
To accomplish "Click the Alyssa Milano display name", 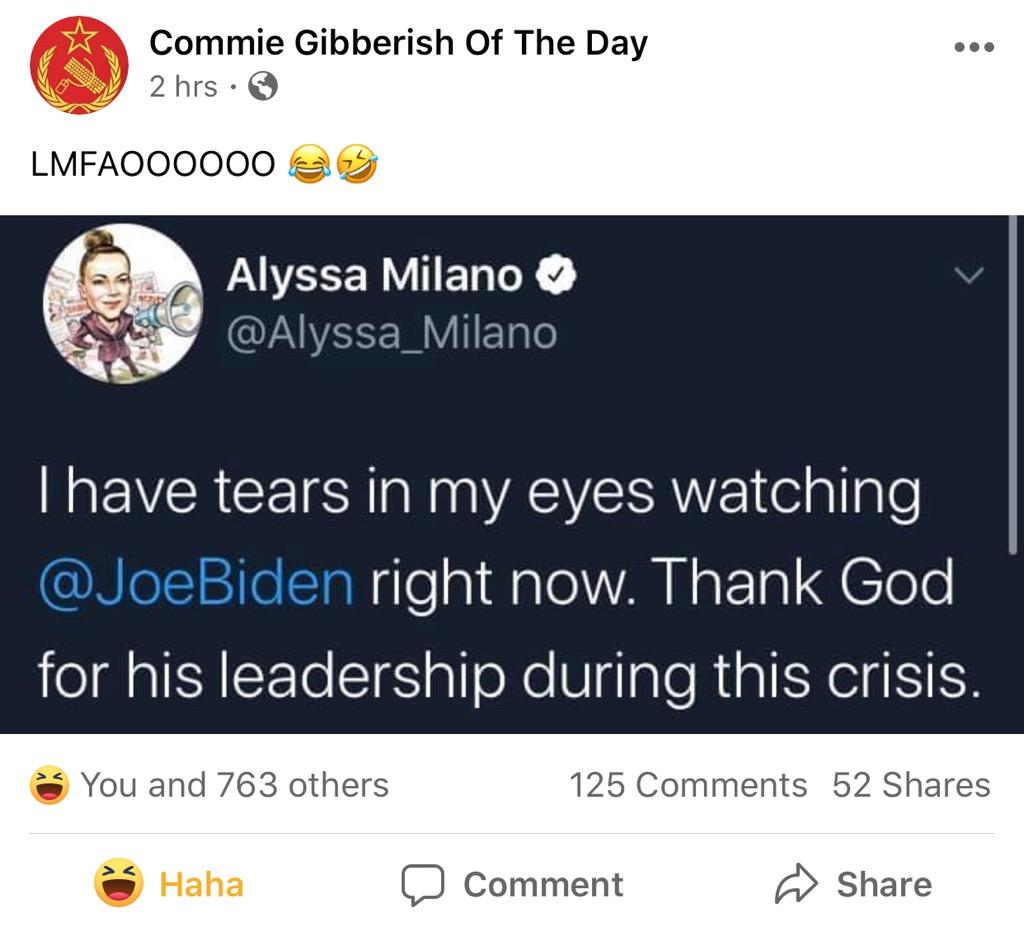I will pyautogui.click(x=374, y=275).
